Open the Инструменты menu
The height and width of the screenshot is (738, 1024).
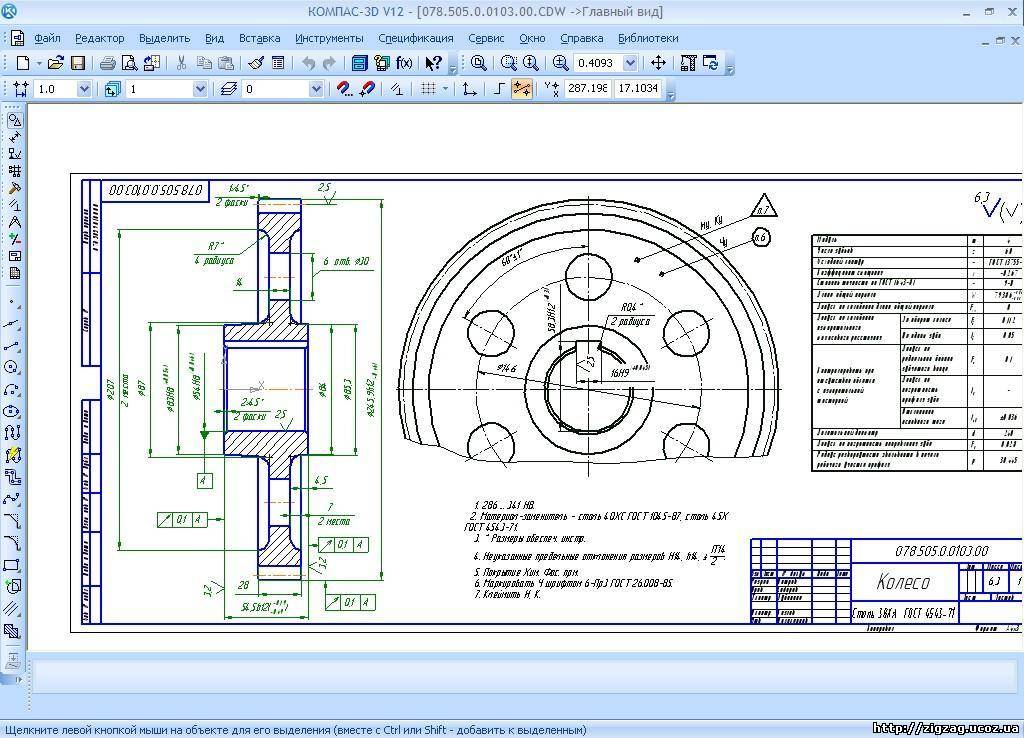329,38
